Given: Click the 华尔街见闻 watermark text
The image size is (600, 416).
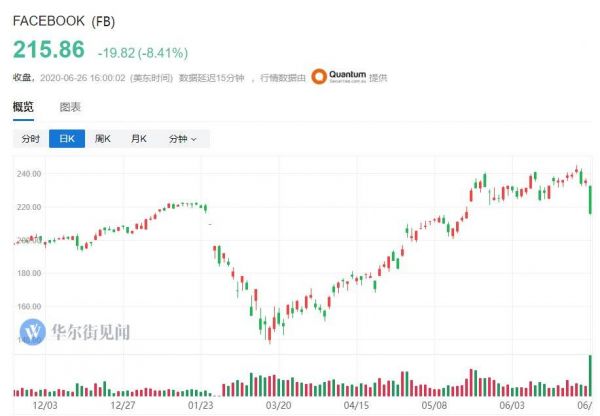Looking at the screenshot, I should 91,332.
